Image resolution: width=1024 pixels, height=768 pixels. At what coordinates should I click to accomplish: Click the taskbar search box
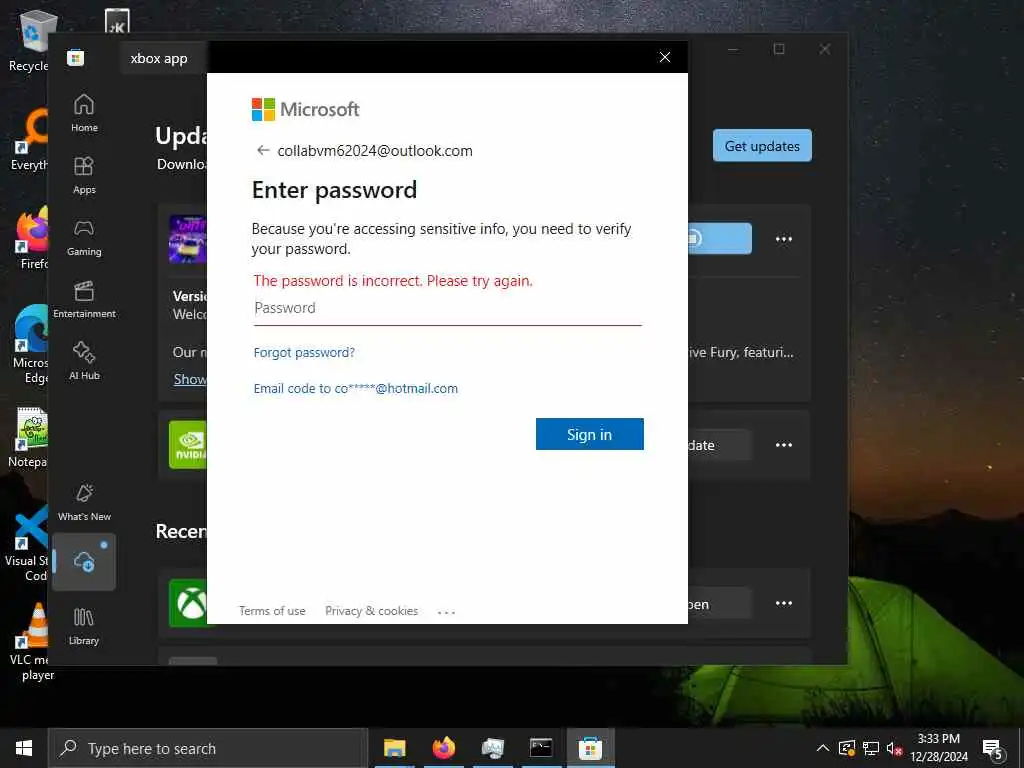pyautogui.click(x=208, y=748)
